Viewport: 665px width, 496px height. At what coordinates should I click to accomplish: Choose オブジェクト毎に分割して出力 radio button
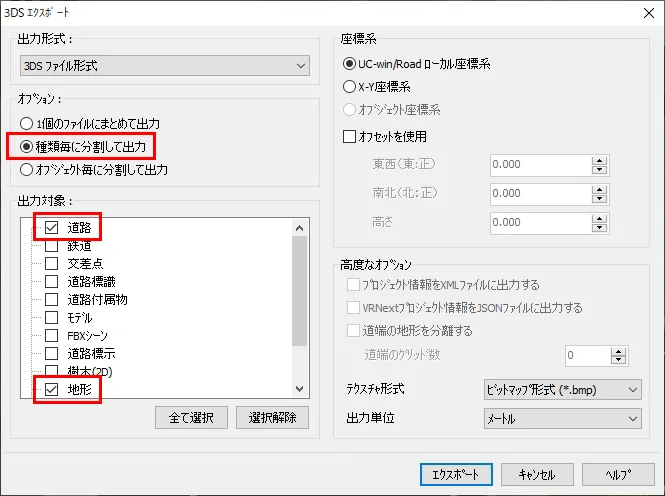27,170
